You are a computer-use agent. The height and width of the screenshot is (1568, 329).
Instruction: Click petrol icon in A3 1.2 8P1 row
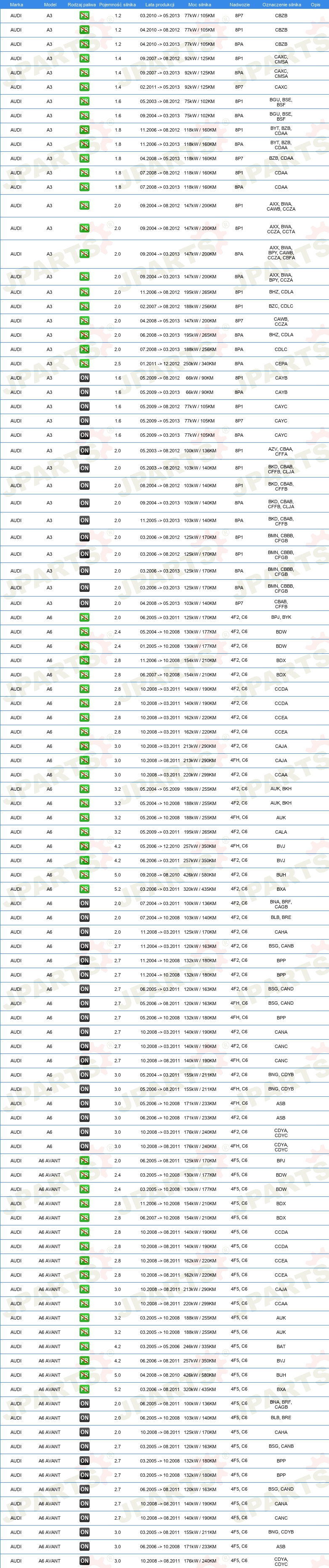click(x=84, y=30)
